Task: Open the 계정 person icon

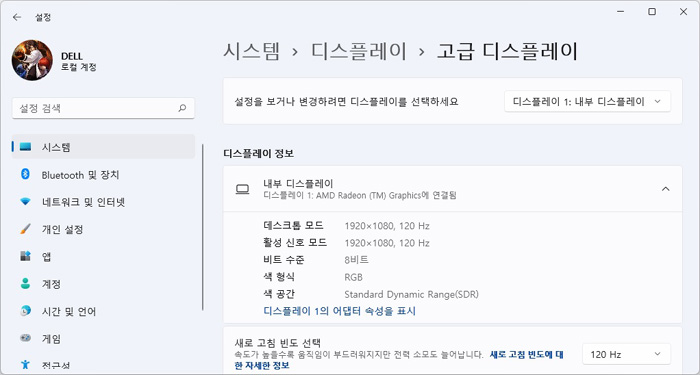Action: [x=25, y=283]
